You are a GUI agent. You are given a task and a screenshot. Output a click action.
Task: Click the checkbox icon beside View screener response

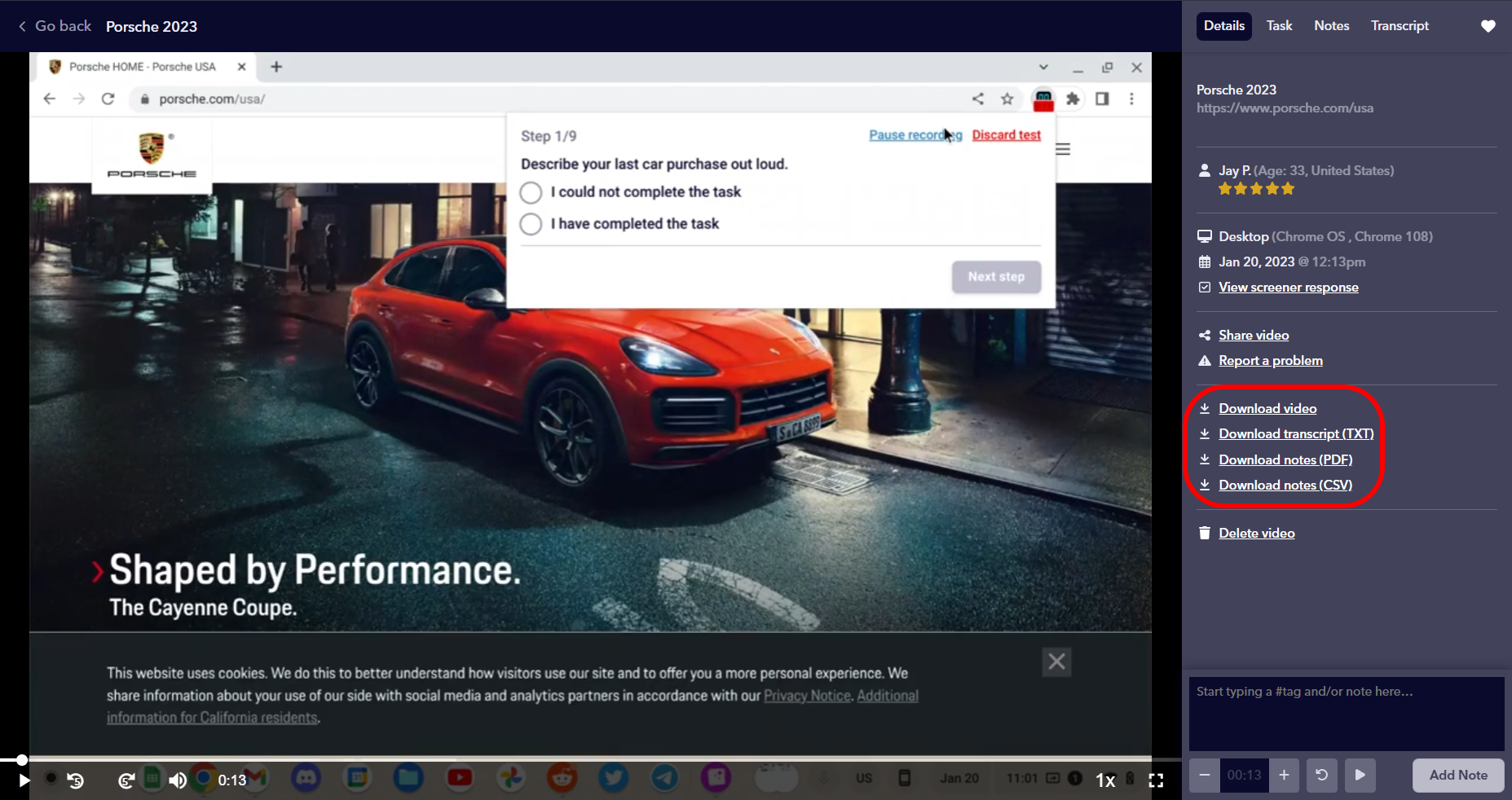point(1205,288)
